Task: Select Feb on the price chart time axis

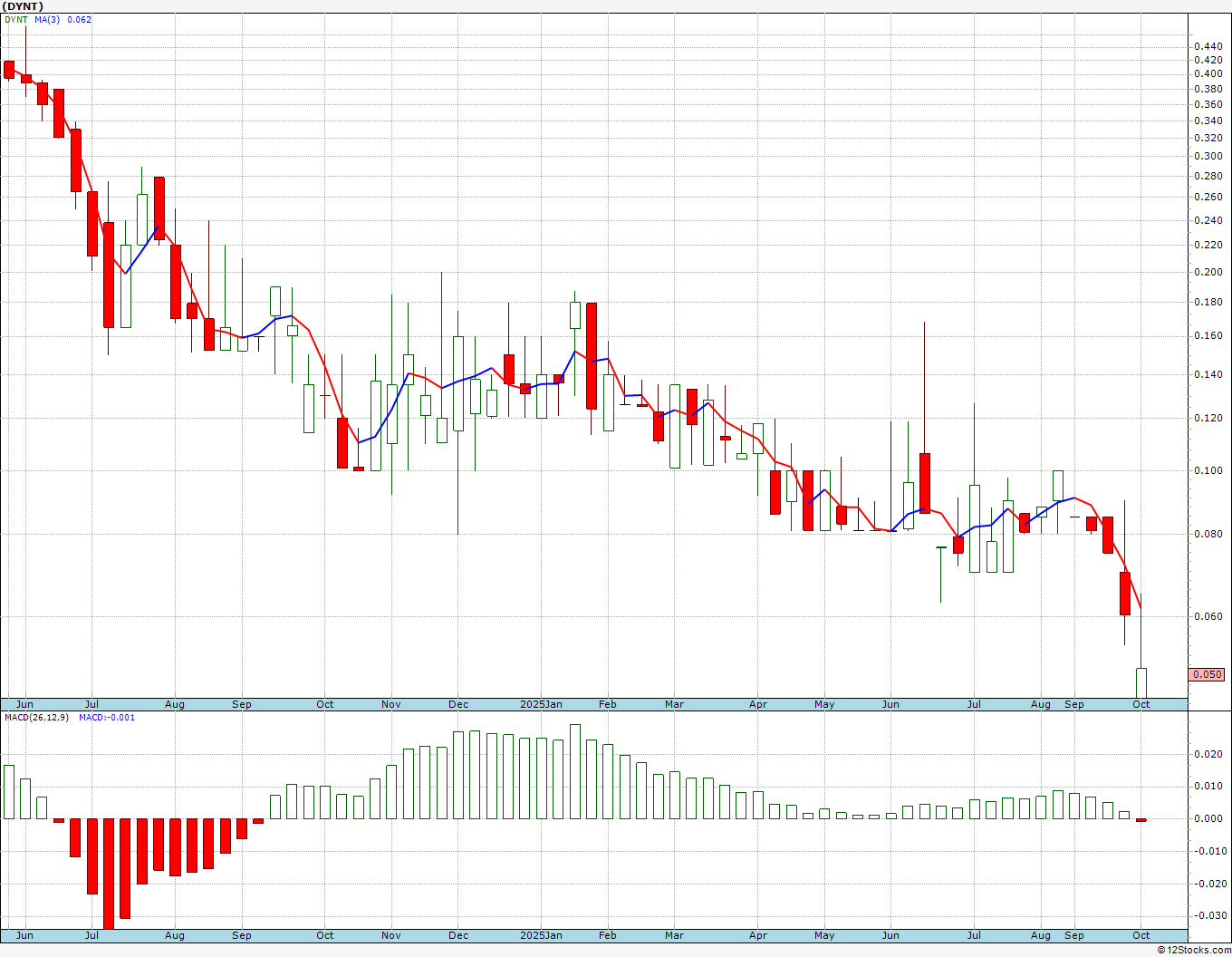Action: [608, 704]
